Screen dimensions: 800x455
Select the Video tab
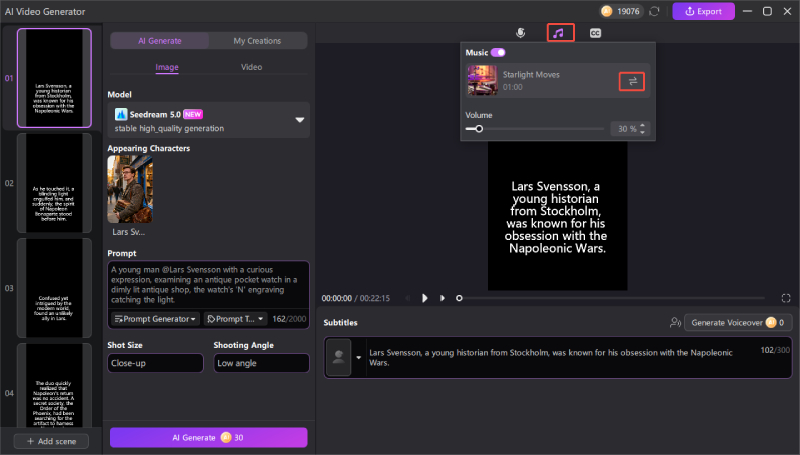252,67
